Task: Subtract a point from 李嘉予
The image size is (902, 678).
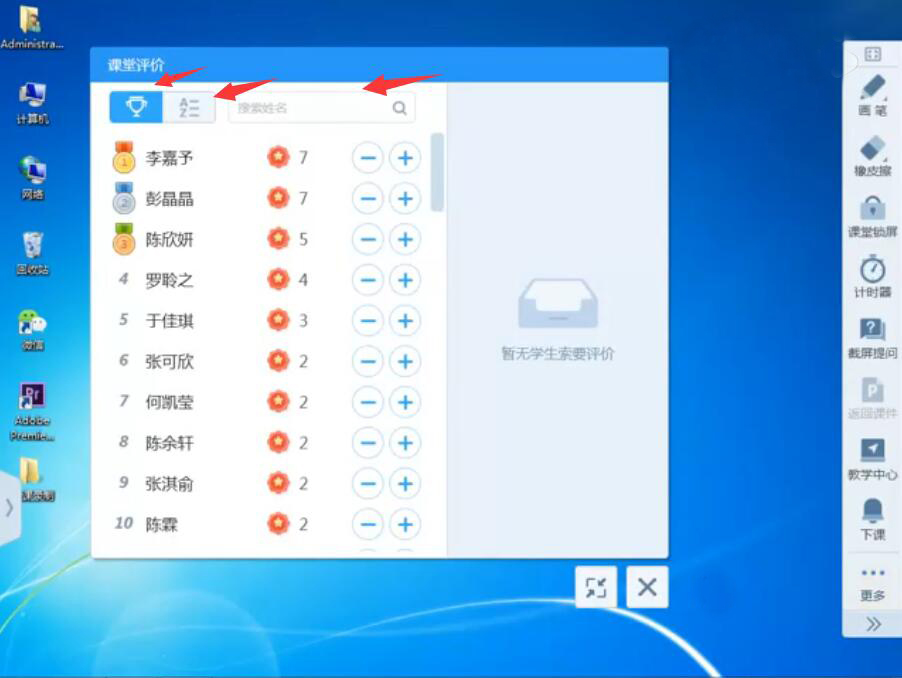Action: [x=368, y=158]
